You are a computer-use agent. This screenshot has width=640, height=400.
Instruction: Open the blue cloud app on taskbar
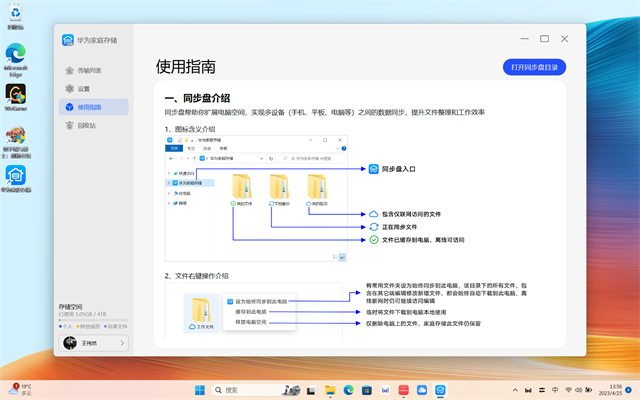tap(422, 390)
